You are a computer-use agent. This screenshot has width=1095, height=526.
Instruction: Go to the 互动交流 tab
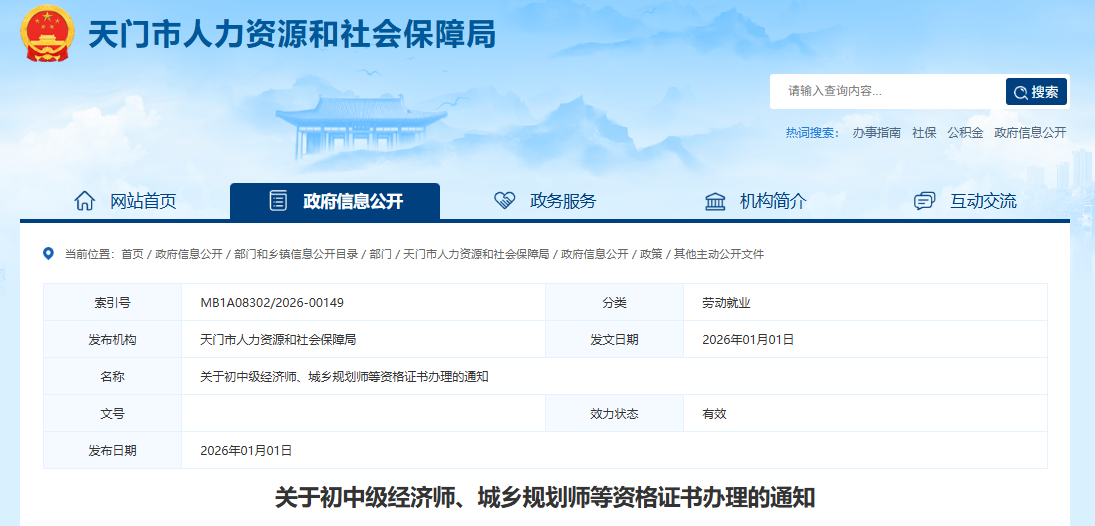(x=983, y=201)
